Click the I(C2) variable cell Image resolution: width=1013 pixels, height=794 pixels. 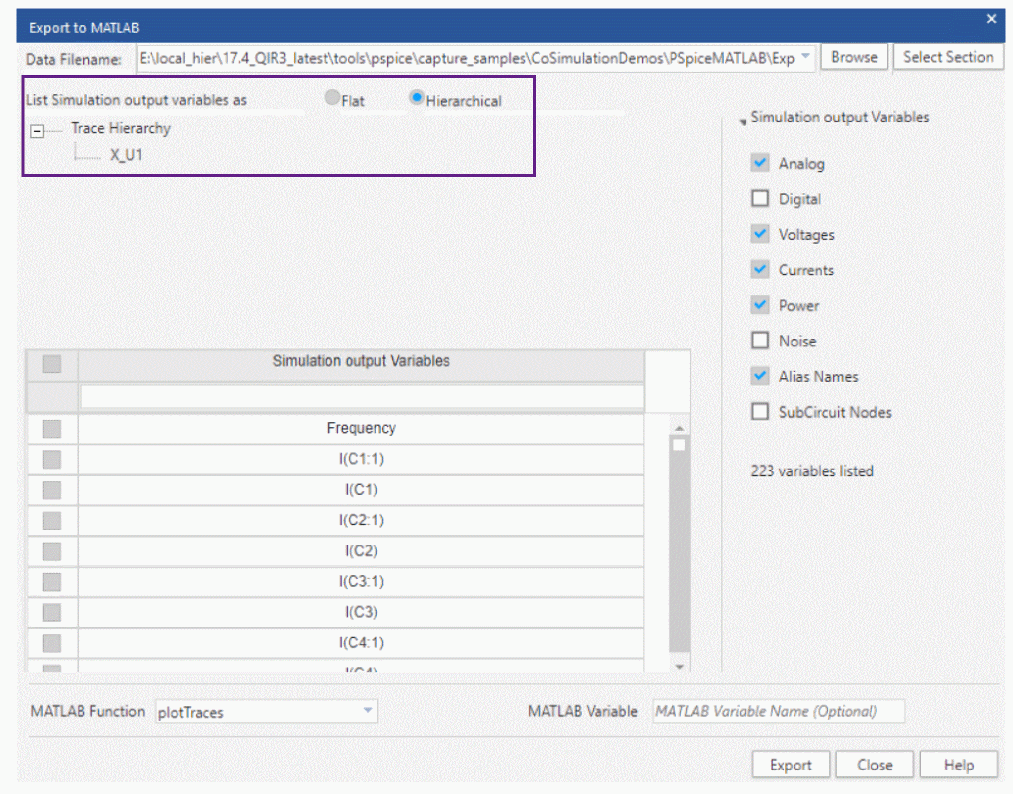pyautogui.click(x=361, y=551)
